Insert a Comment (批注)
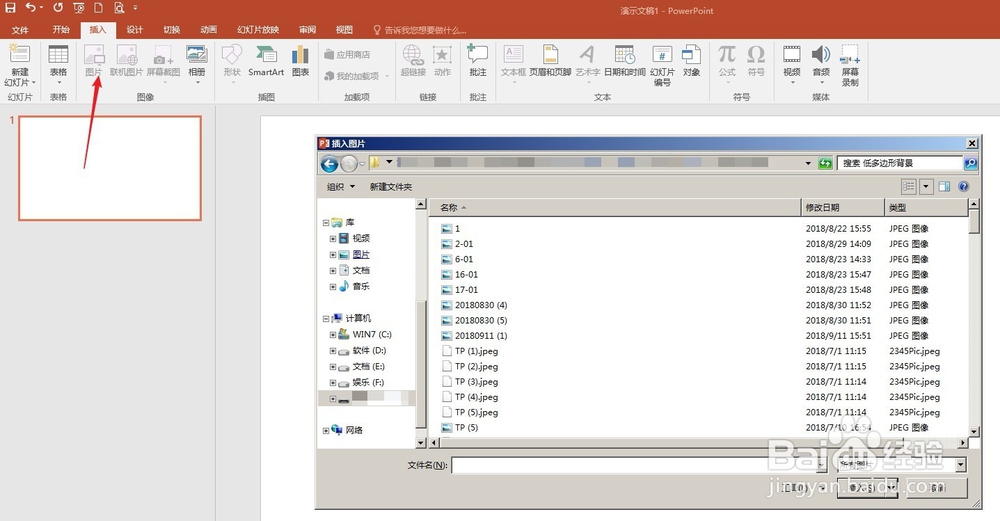 (478, 61)
